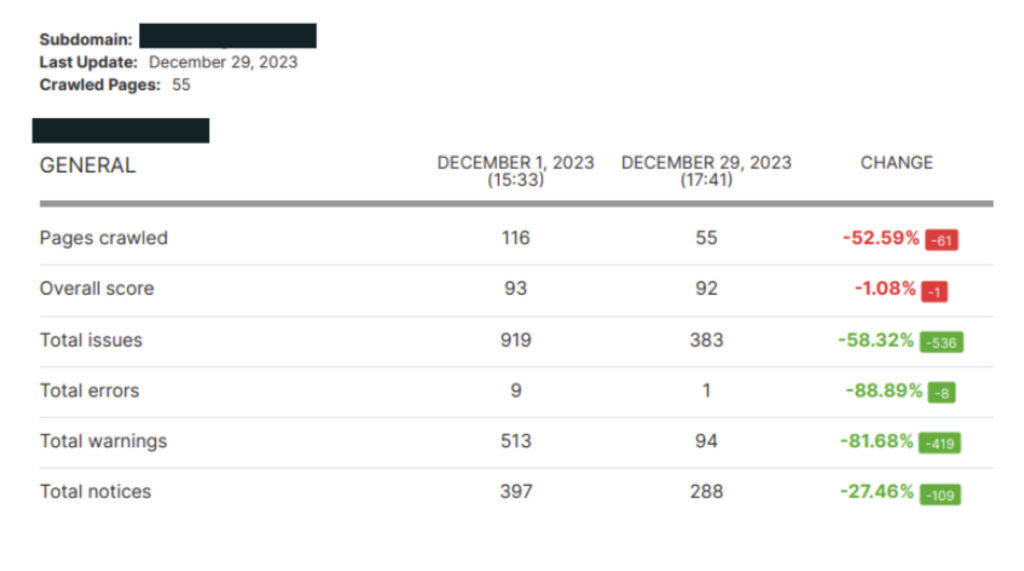This screenshot has height=571, width=1024.
Task: Click the -52.59% pages crawled change
Action: click(x=880, y=238)
